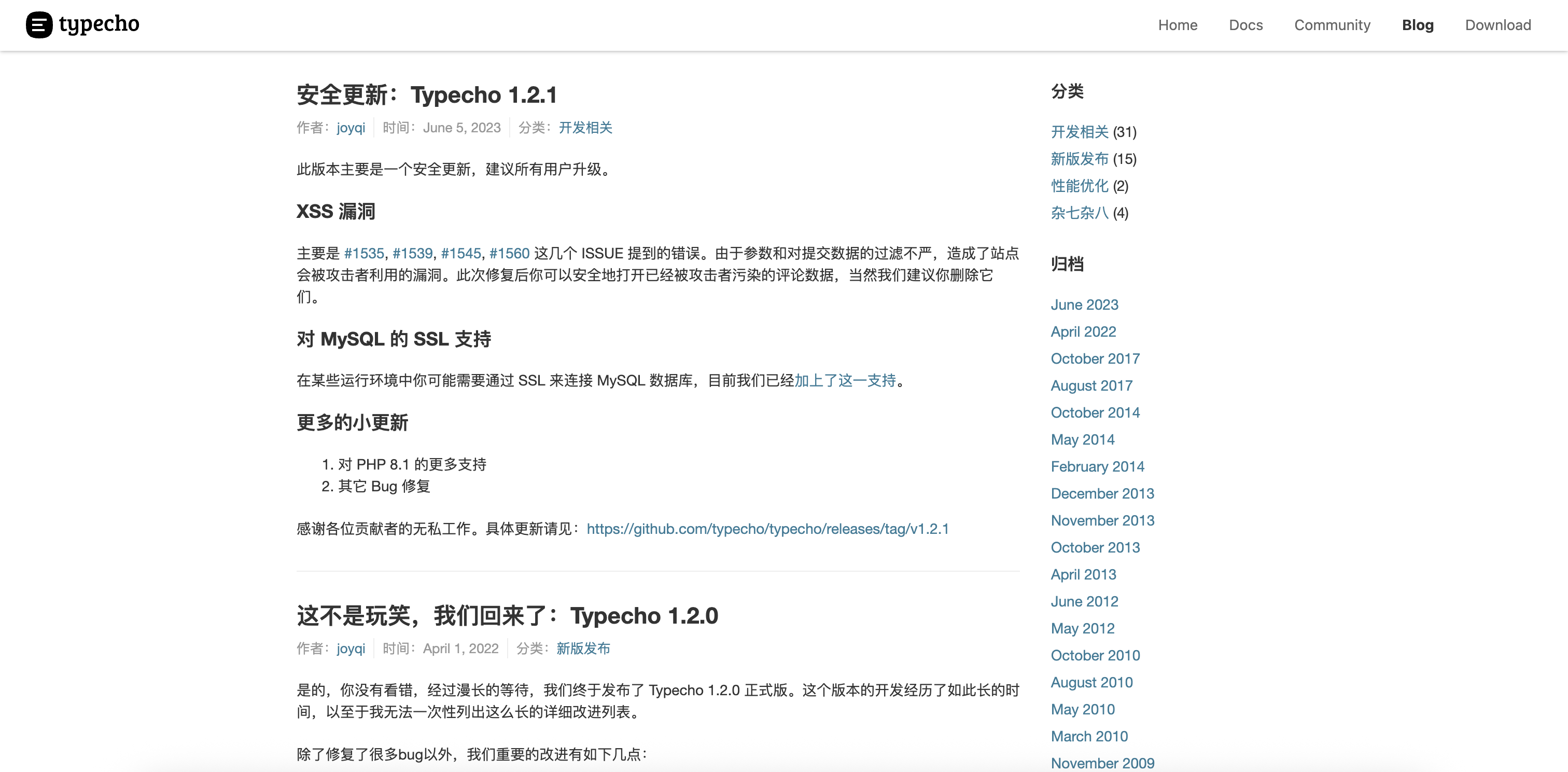Open the March 2010 archive

[1089, 737]
